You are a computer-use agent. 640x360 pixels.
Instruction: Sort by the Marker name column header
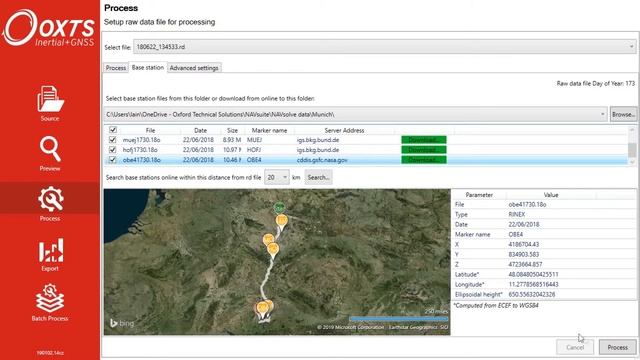pyautogui.click(x=269, y=130)
